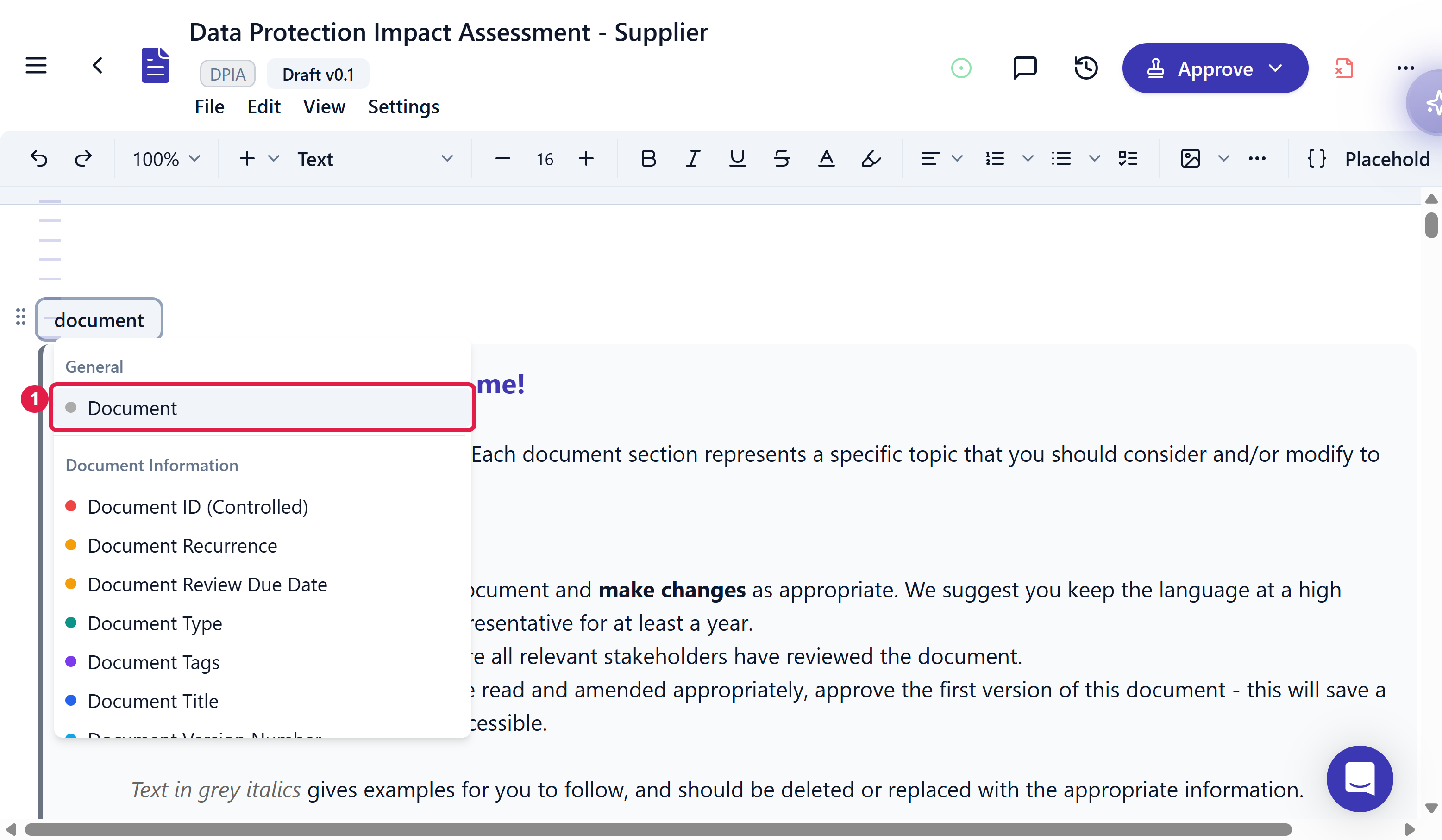Open the Text style dropdown
The width and height of the screenshot is (1442, 840).
375,158
